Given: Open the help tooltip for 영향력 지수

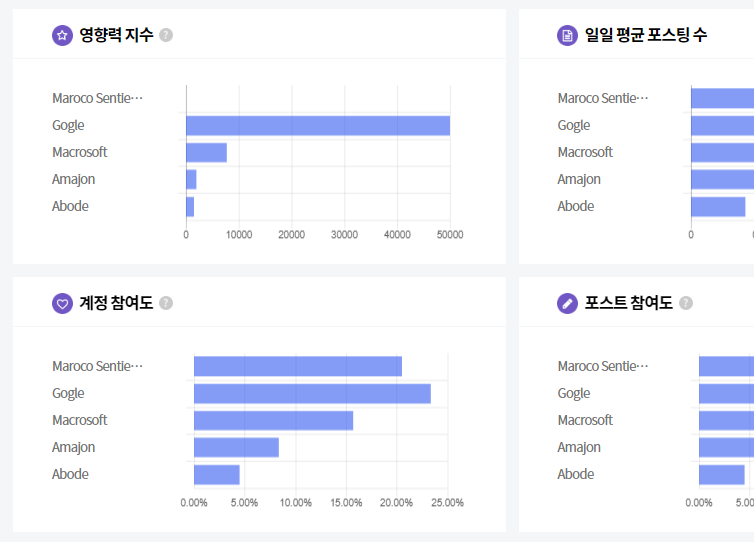Looking at the screenshot, I should coord(166,35).
